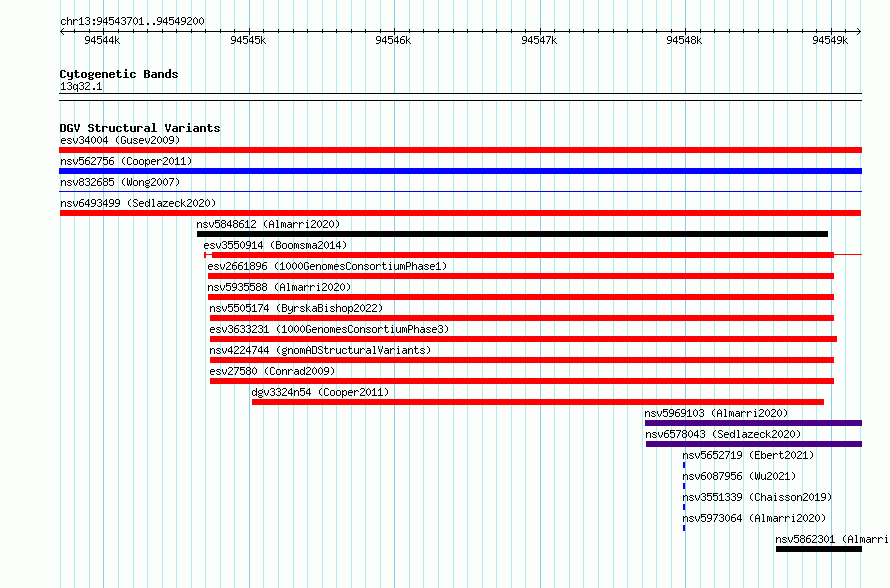Open esv2661896 (1000GenomesConsortiumPhase1) label
This screenshot has height=588, width=890.
327,266
